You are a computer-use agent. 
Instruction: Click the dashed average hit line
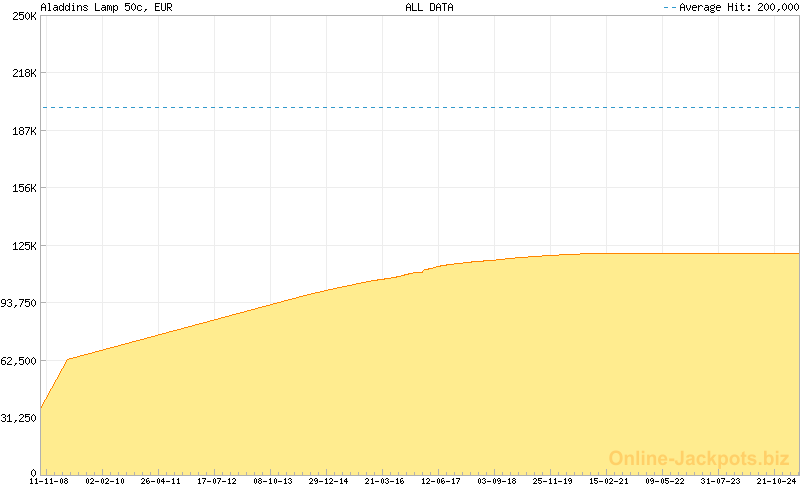pos(420,107)
